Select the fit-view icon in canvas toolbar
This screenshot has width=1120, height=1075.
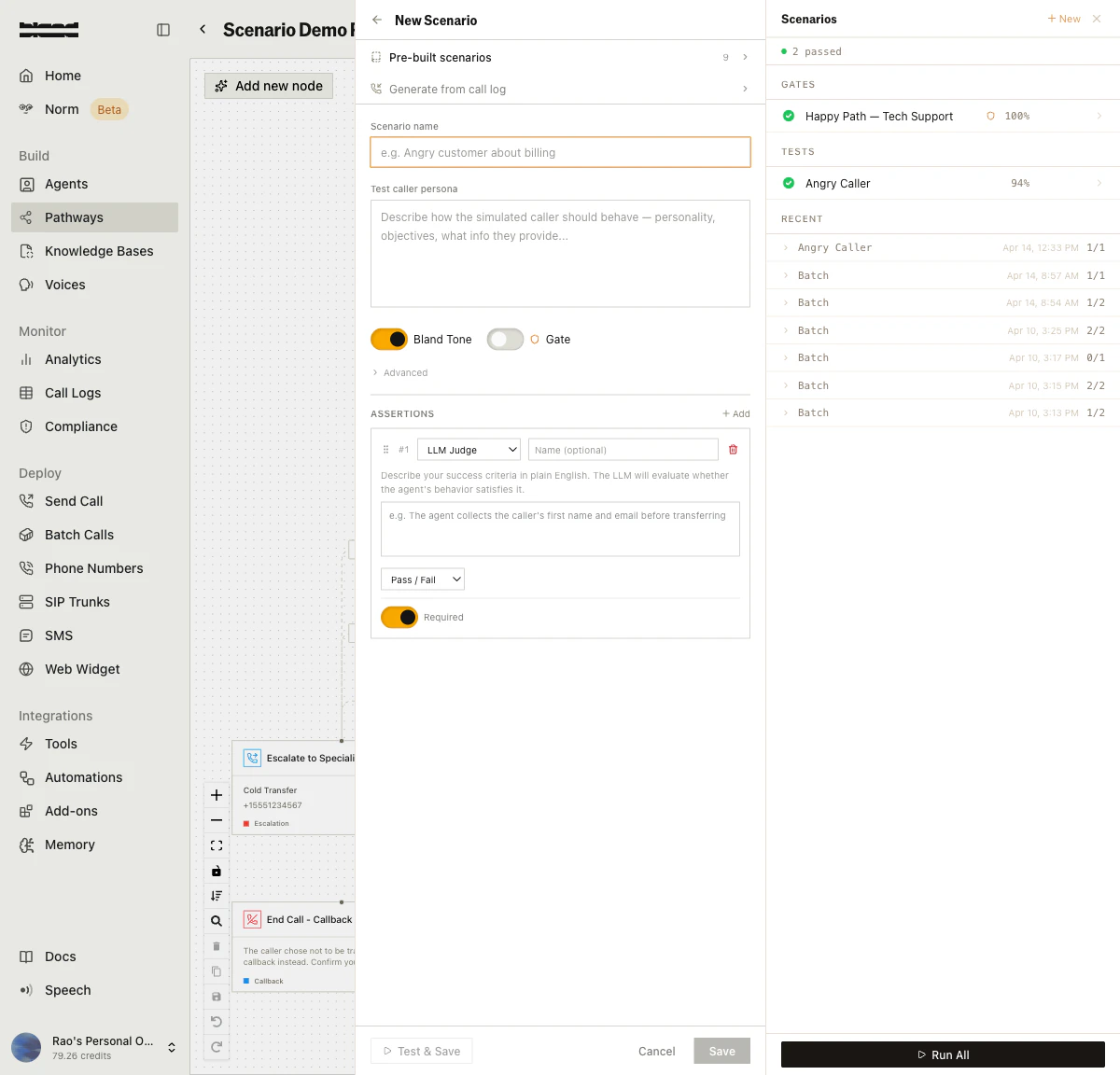coord(216,845)
